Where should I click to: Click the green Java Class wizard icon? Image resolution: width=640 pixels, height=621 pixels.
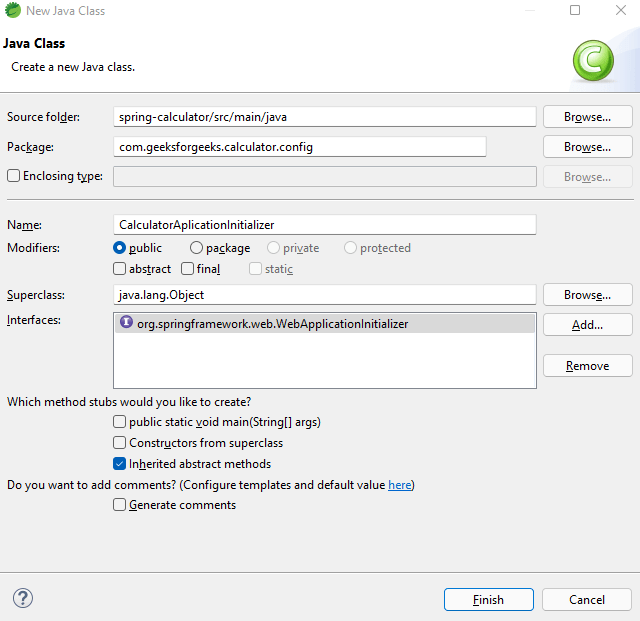593,60
